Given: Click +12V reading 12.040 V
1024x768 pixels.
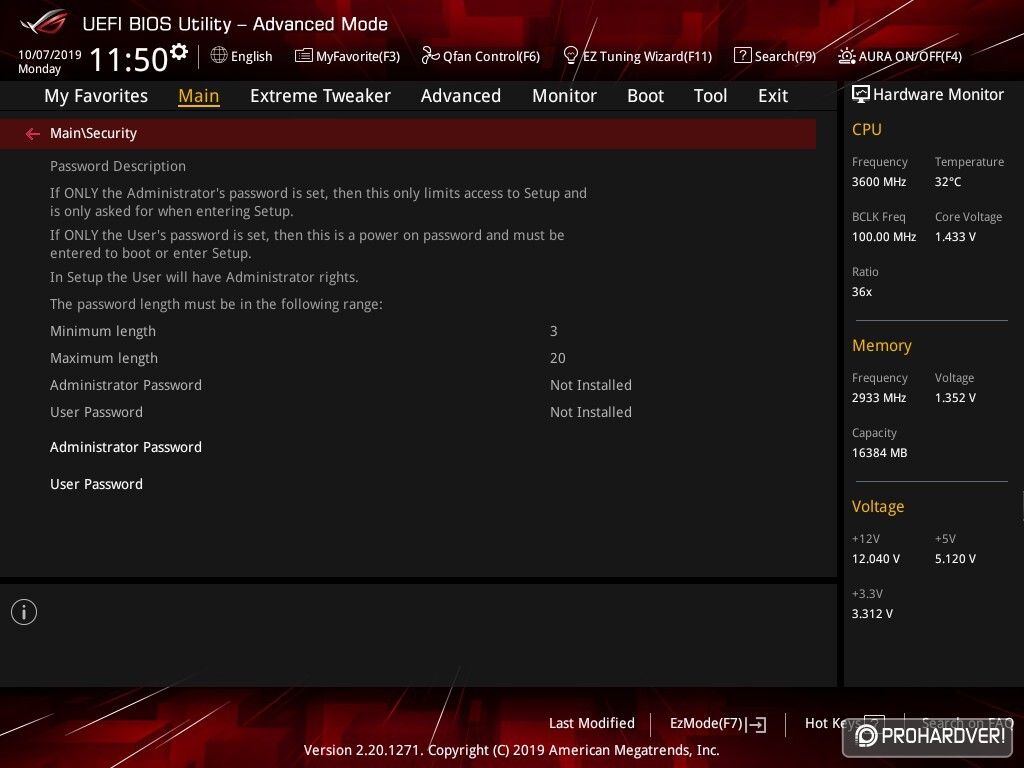Looking at the screenshot, I should 875,559.
